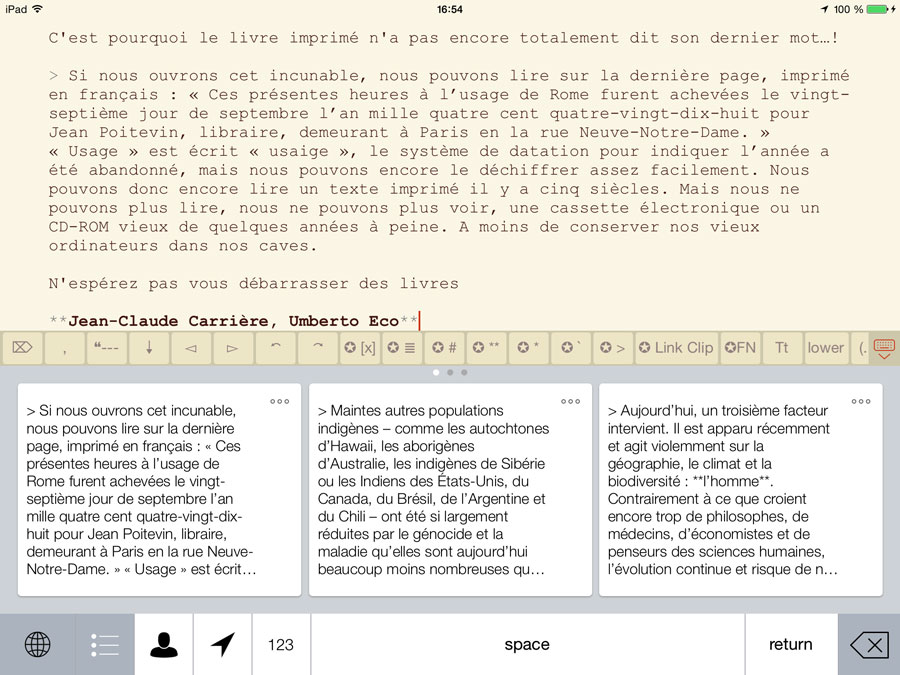Switch keyboards with the globe key
This screenshot has width=900, height=675.
pyautogui.click(x=37, y=645)
